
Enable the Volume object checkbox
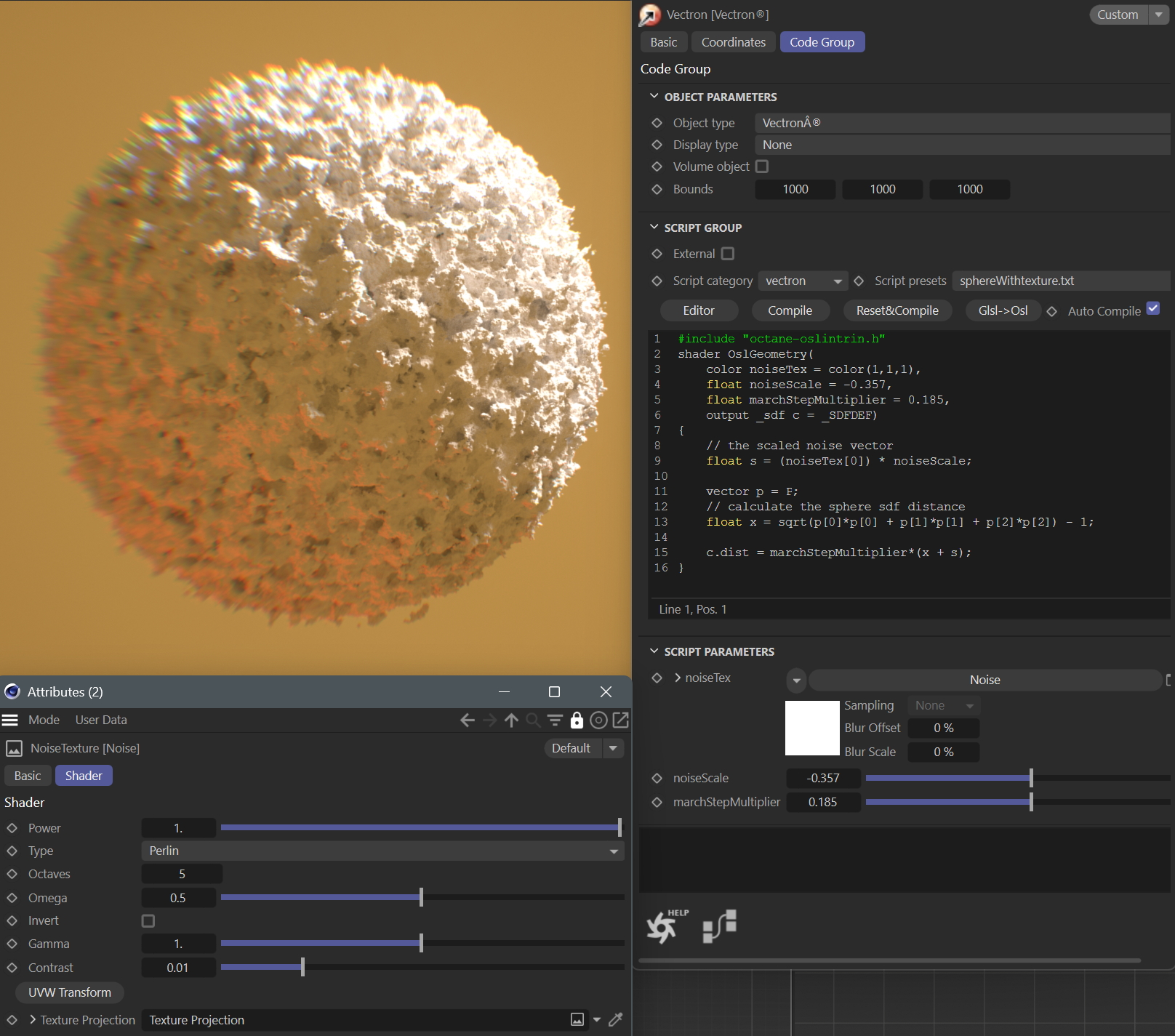(x=762, y=166)
